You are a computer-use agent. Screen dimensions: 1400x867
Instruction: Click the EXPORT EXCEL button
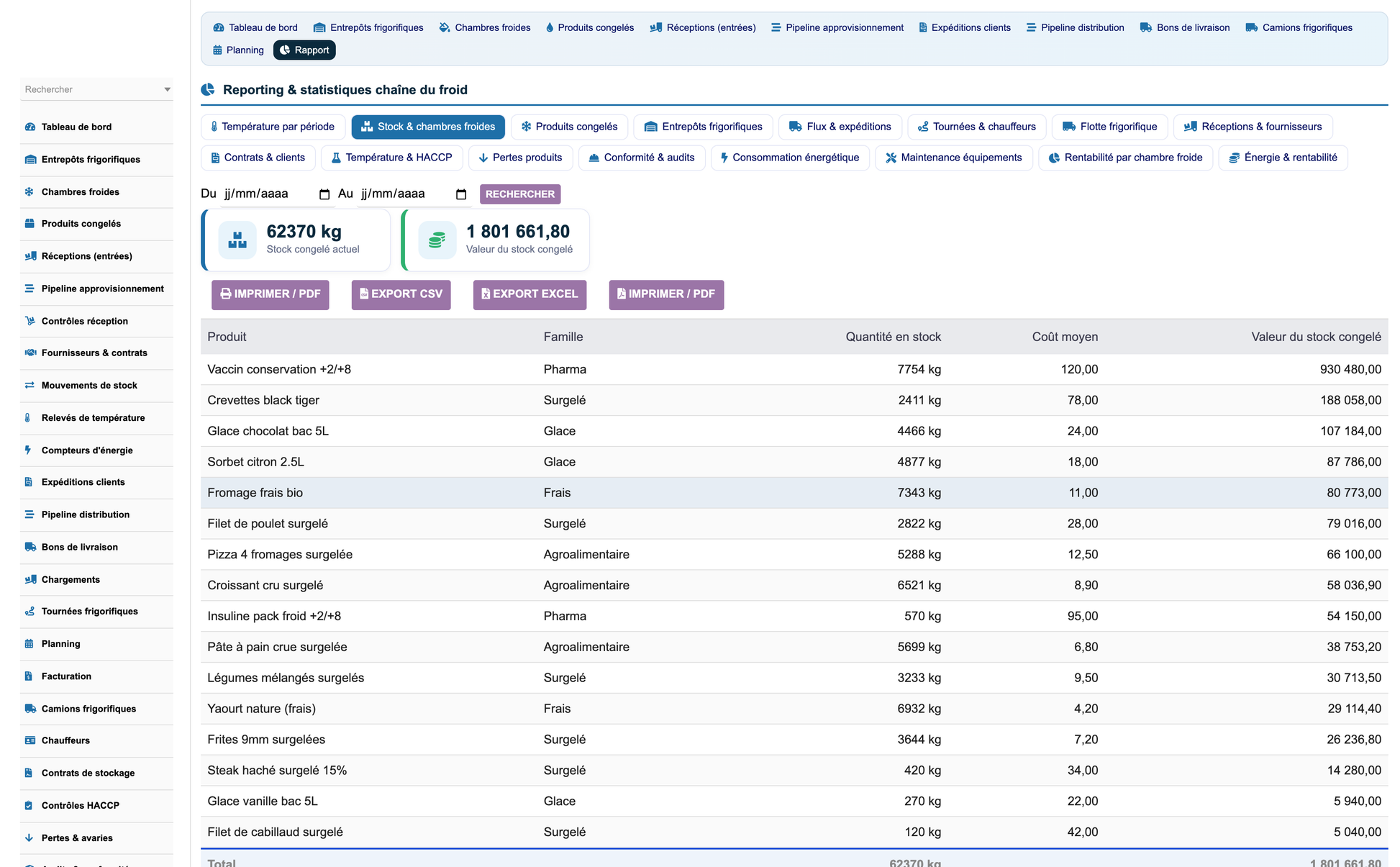pos(530,294)
